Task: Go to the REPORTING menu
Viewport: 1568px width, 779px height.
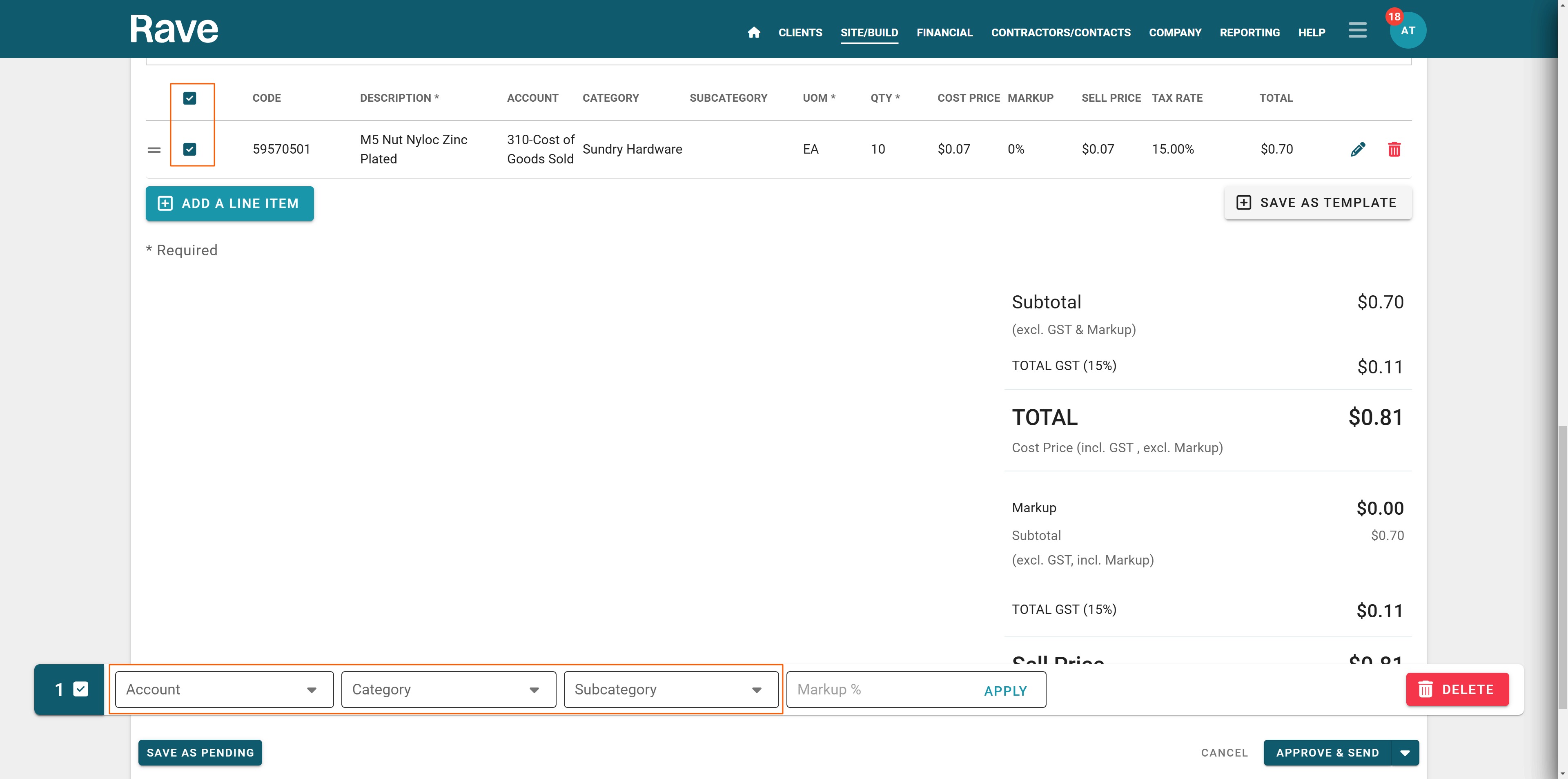Action: pos(1249,32)
